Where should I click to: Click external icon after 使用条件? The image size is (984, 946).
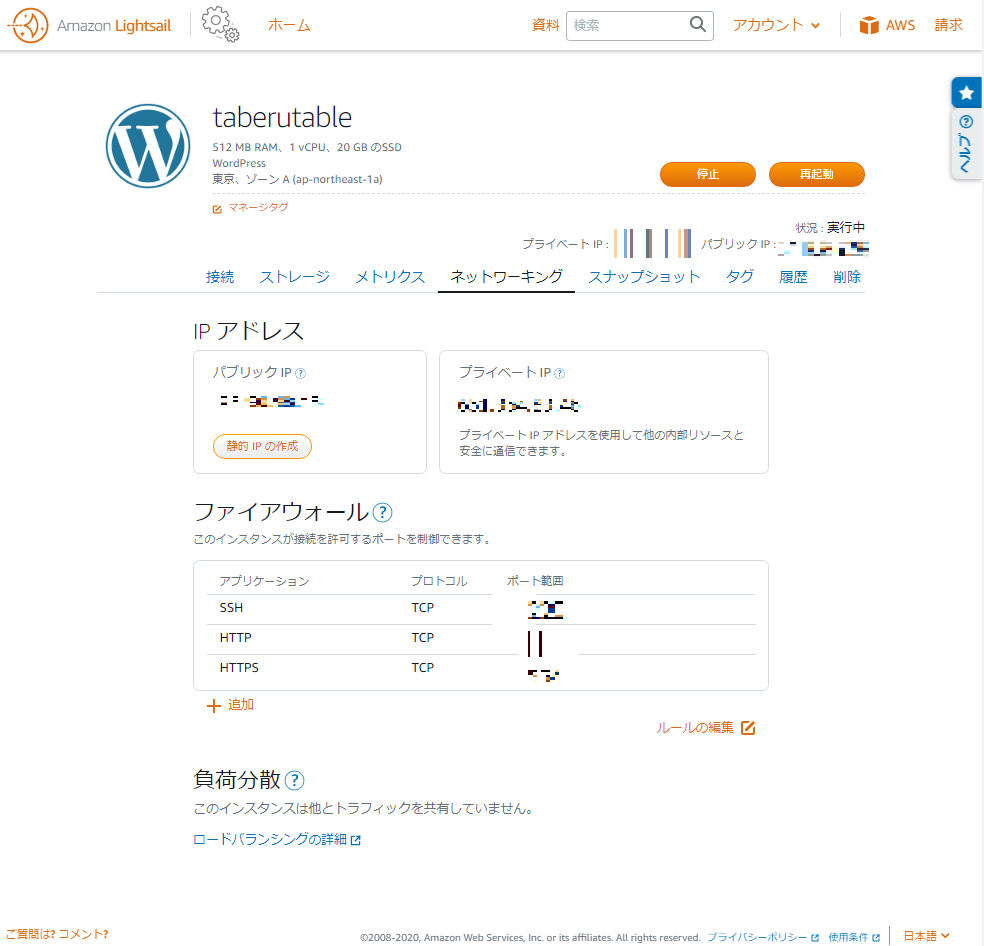876,937
